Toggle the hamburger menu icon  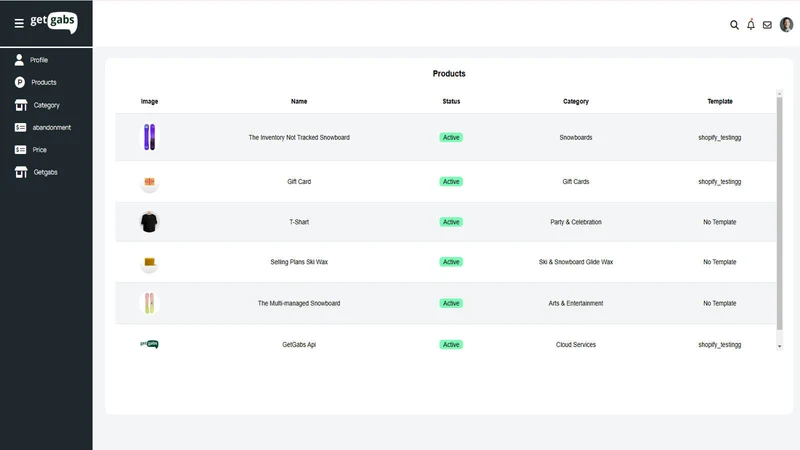[x=19, y=23]
